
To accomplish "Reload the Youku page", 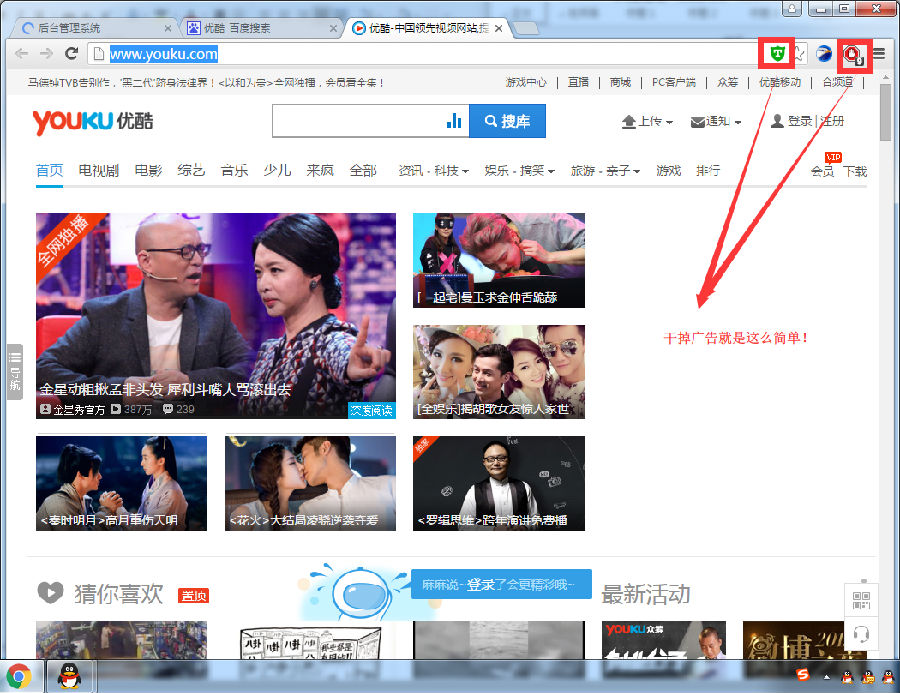I will (71, 54).
